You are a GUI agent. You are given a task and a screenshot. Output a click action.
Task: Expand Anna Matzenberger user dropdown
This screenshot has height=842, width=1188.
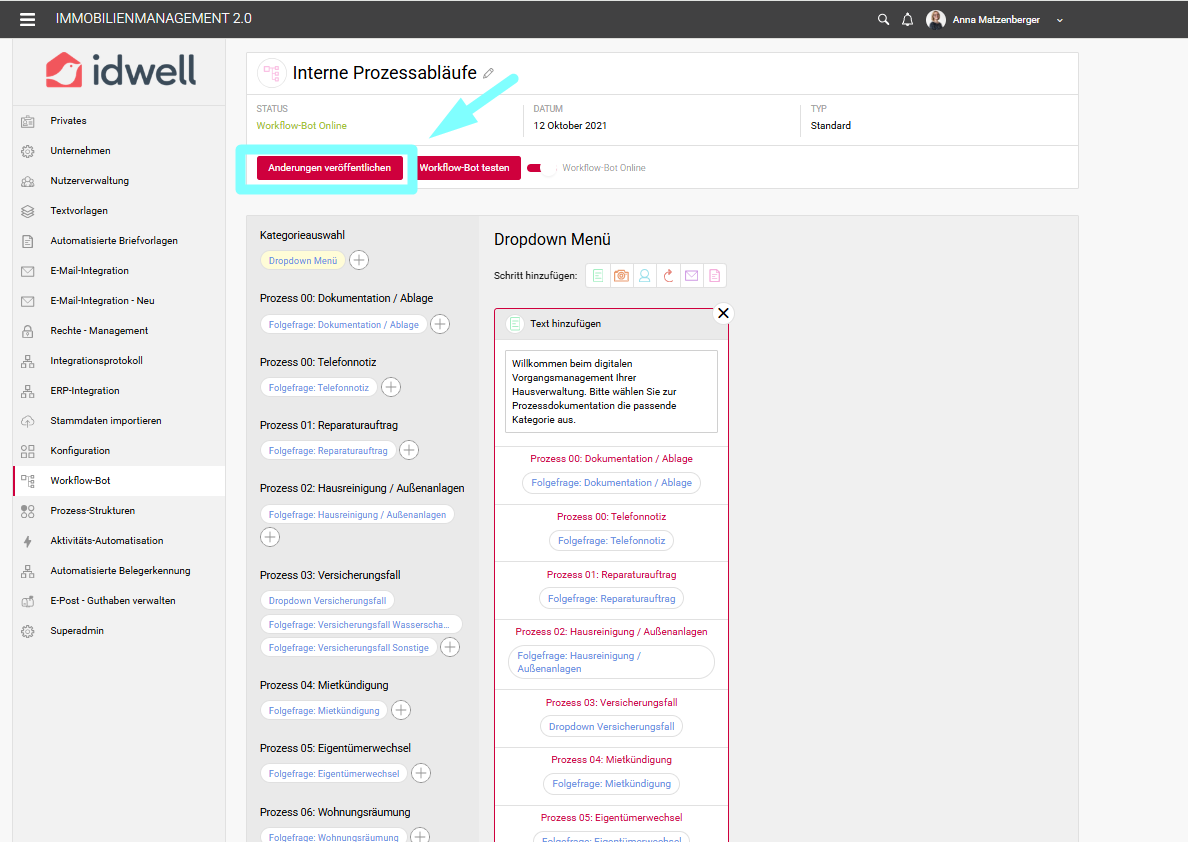click(x=1060, y=20)
